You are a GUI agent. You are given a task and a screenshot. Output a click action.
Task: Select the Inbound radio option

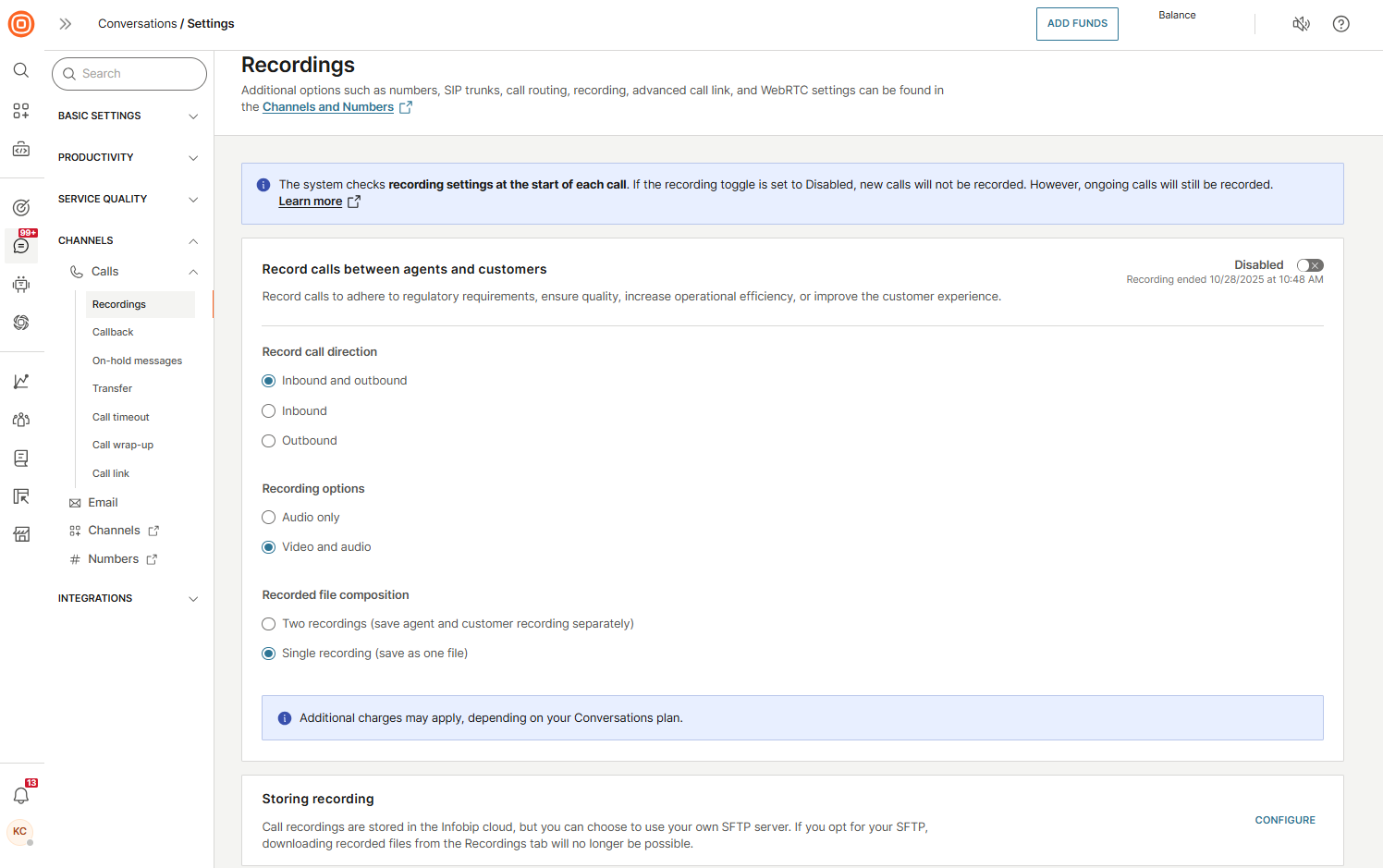click(269, 411)
